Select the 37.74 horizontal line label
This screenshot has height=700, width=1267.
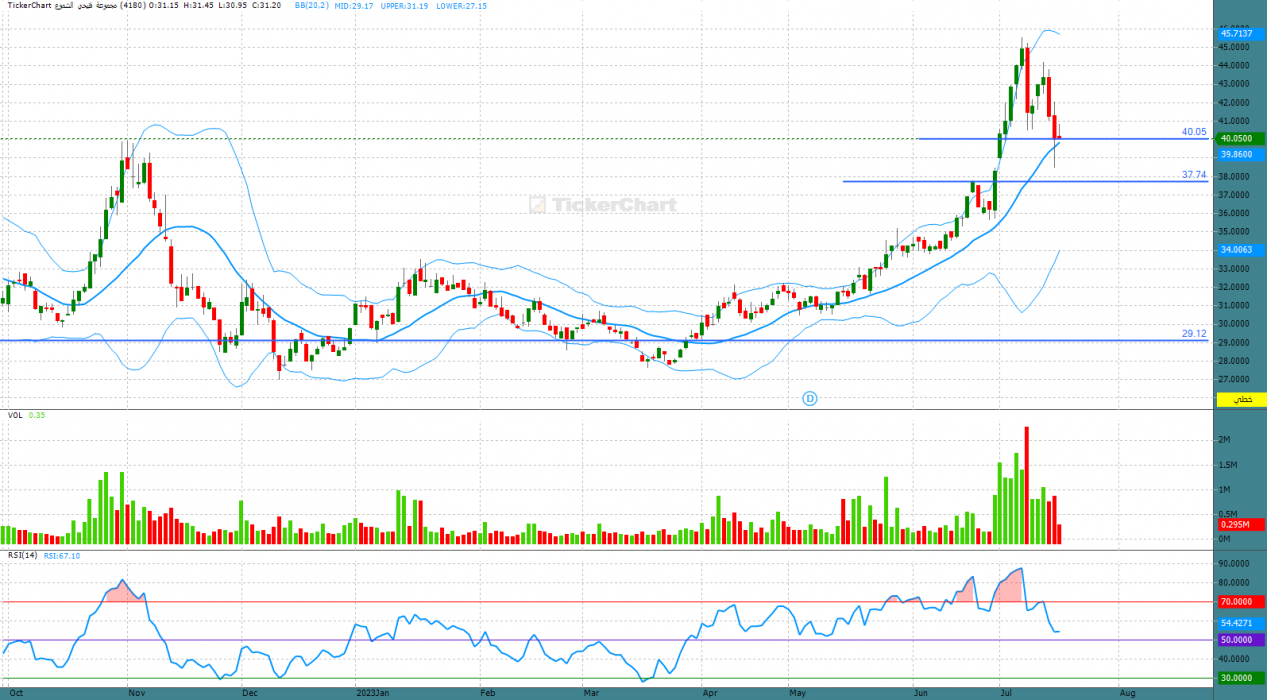pos(1194,174)
